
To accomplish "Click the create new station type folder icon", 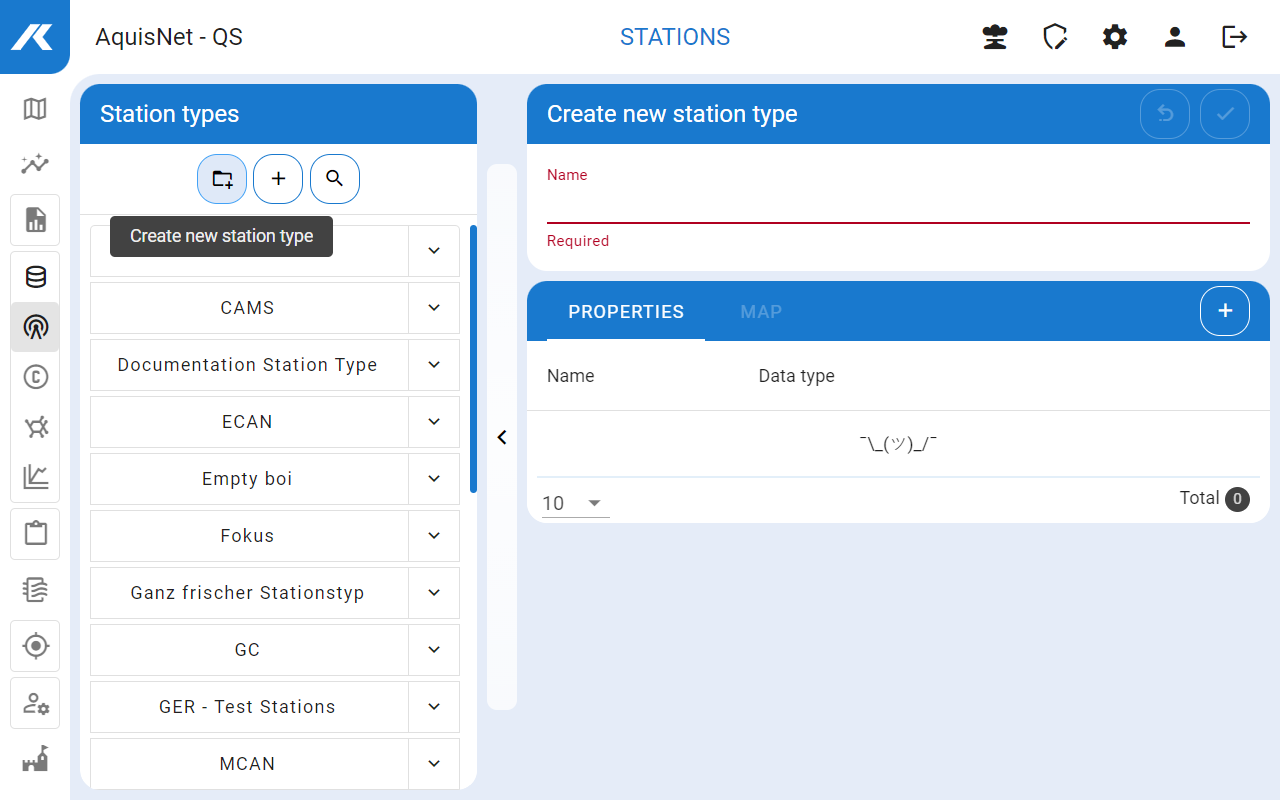I will click(222, 179).
